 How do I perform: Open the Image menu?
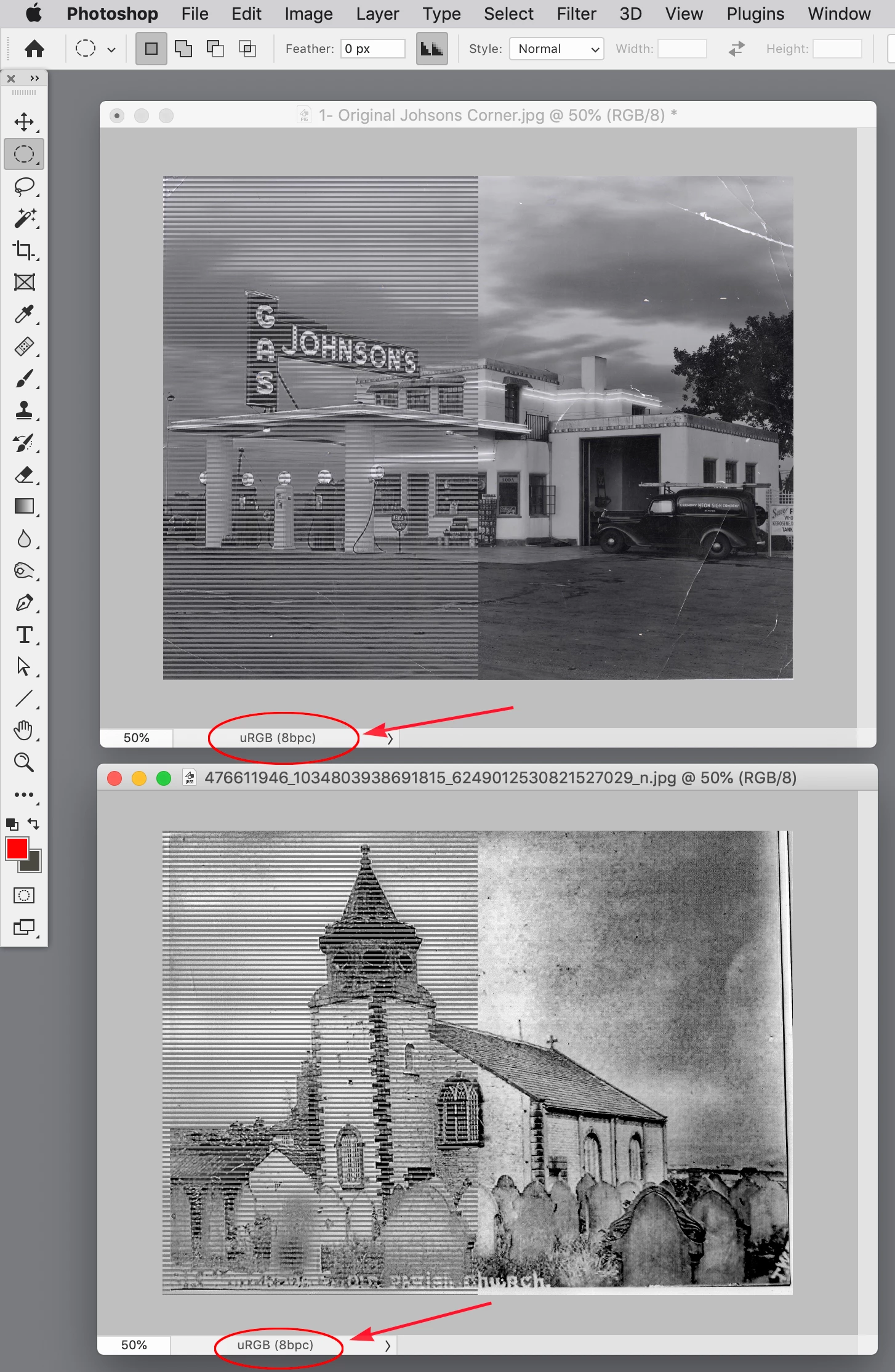(x=308, y=14)
